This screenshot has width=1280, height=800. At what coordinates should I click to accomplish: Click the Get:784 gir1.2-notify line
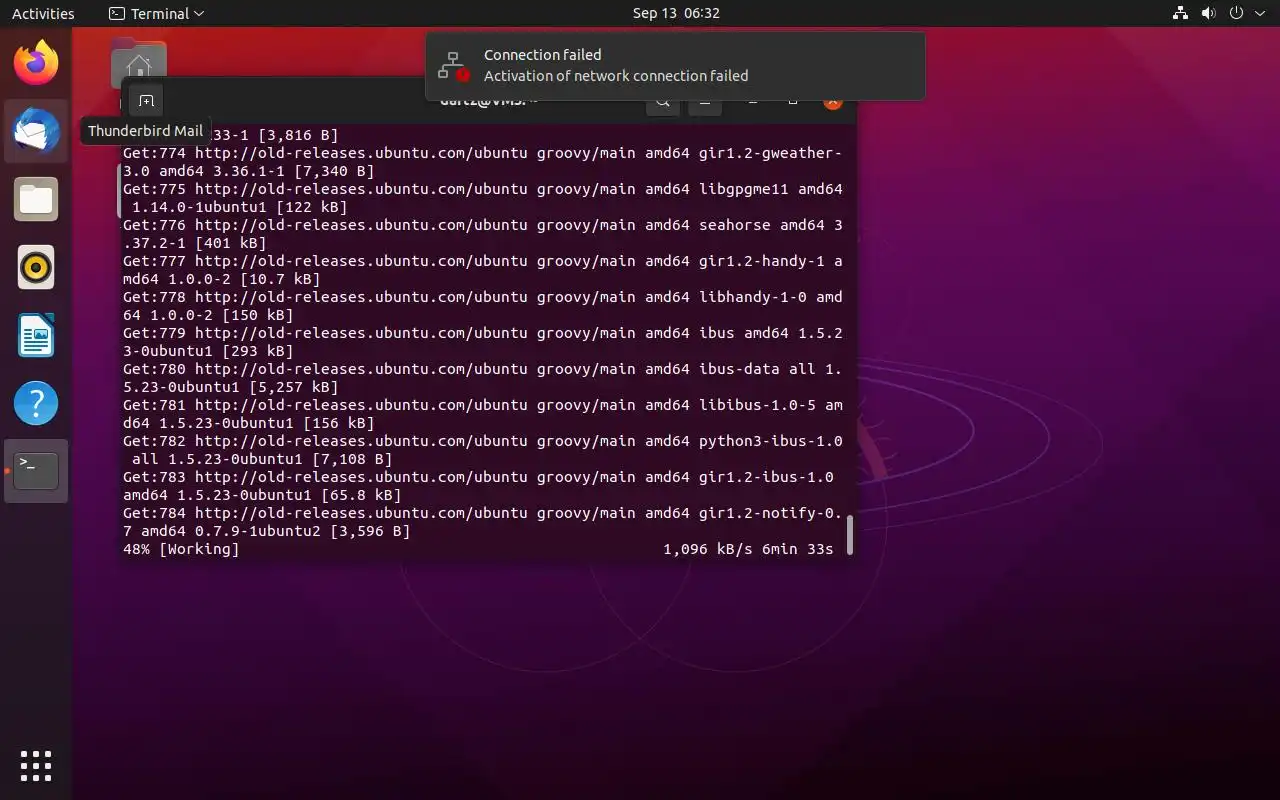483,522
